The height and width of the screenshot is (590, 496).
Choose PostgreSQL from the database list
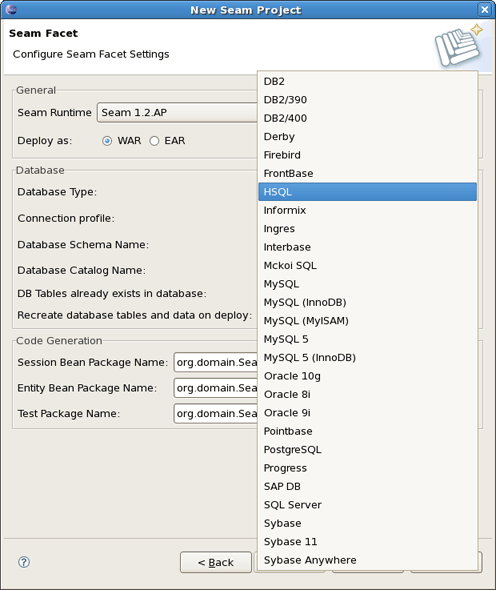click(368, 450)
